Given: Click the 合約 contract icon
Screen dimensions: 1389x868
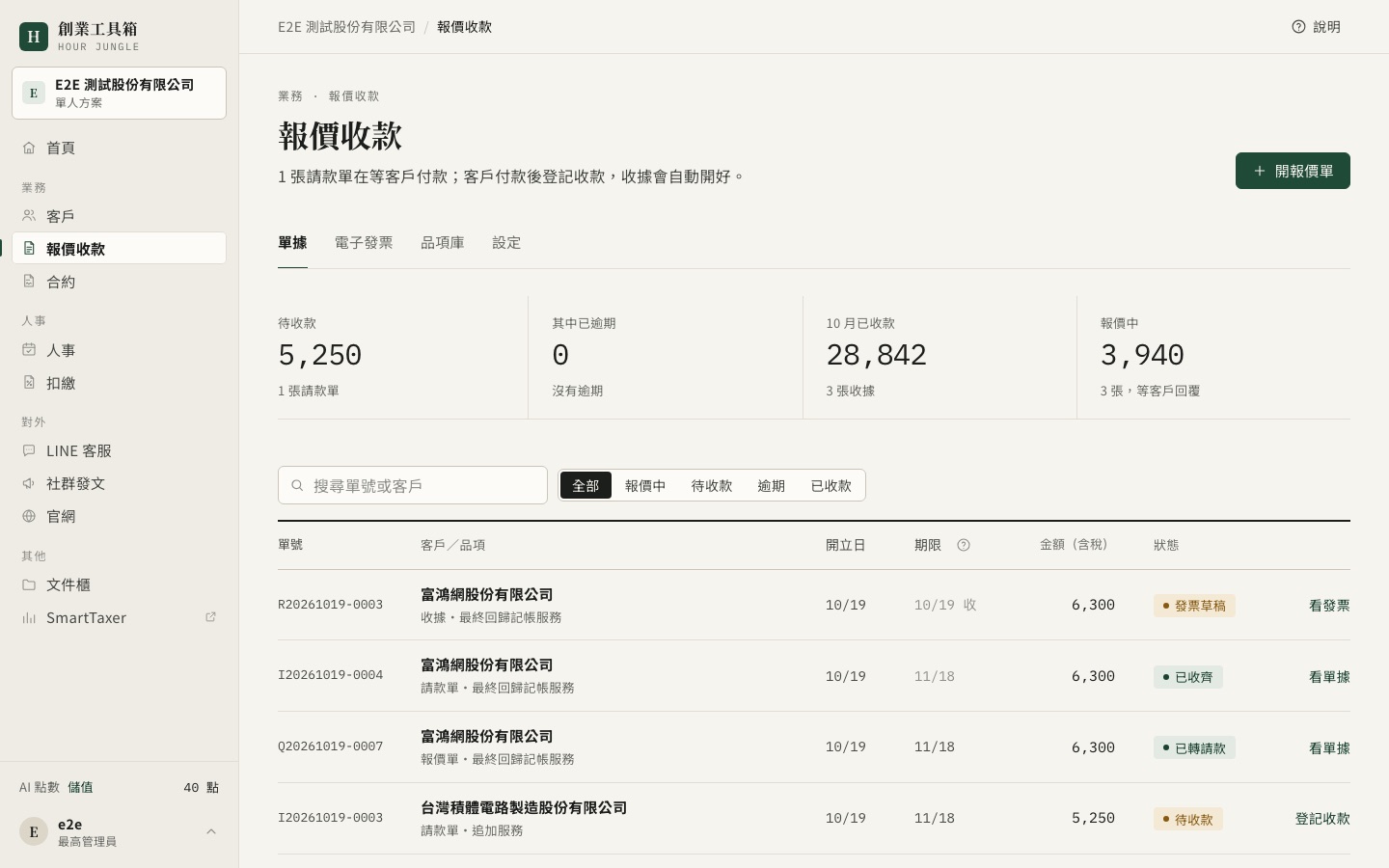Looking at the screenshot, I should (29, 282).
